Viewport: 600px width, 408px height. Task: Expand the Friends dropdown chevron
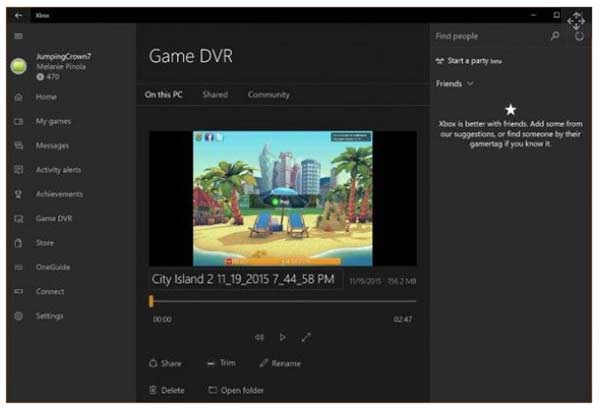tap(470, 83)
